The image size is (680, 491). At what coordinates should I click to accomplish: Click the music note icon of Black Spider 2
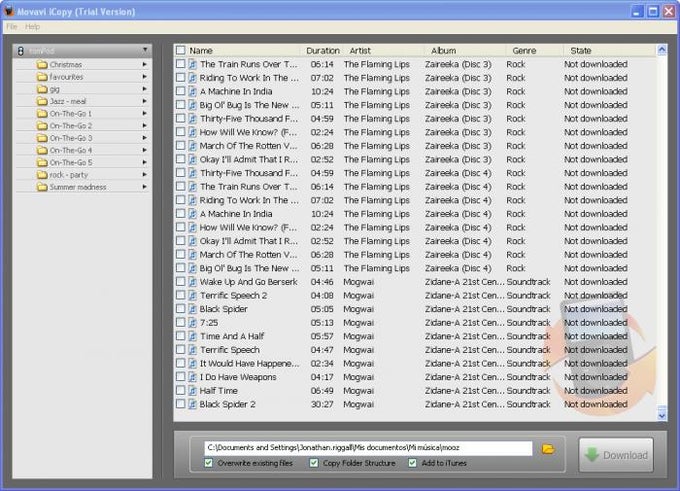tap(192, 404)
